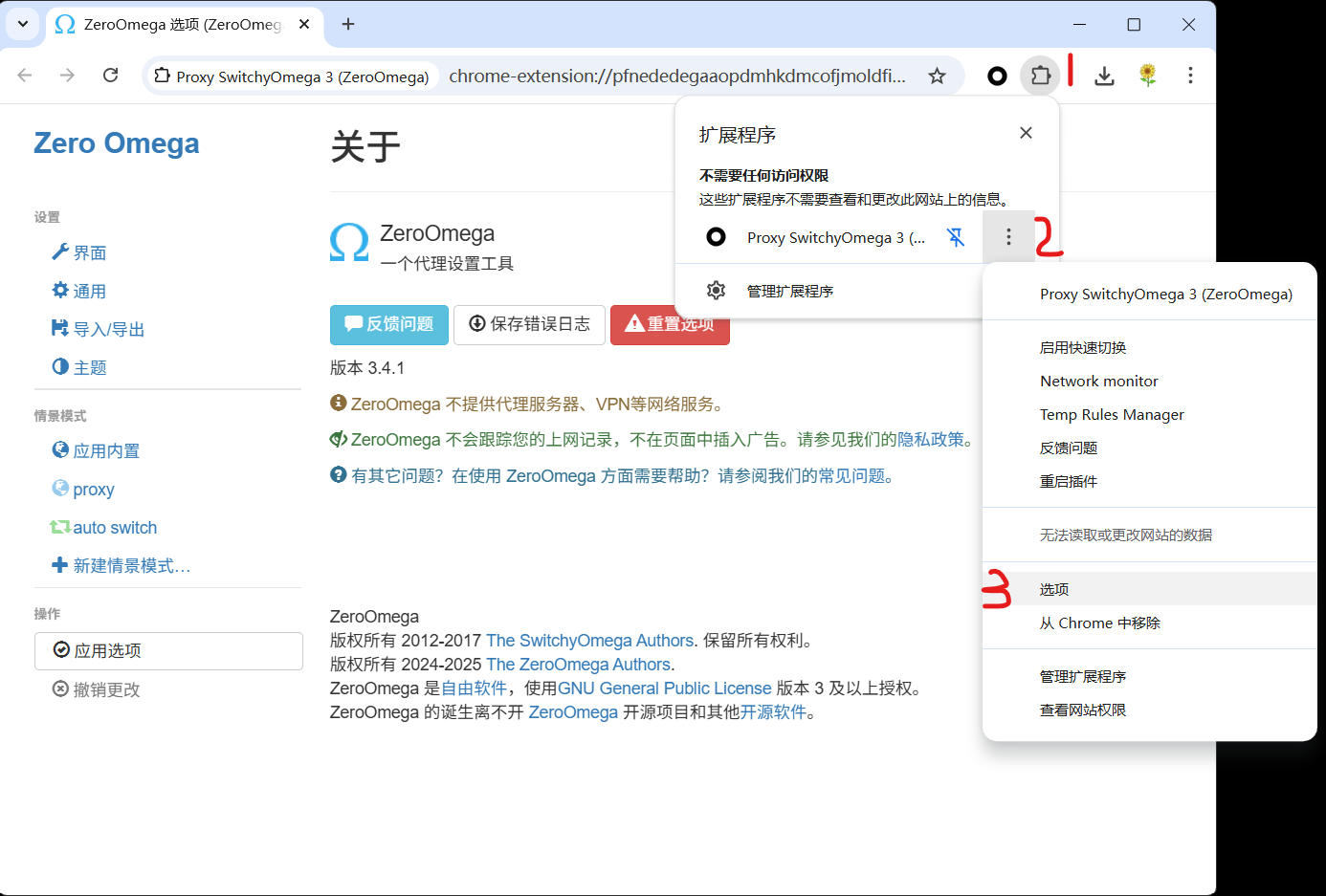Open the Chrome downloads icon
The height and width of the screenshot is (896, 1326).
pos(1104,76)
